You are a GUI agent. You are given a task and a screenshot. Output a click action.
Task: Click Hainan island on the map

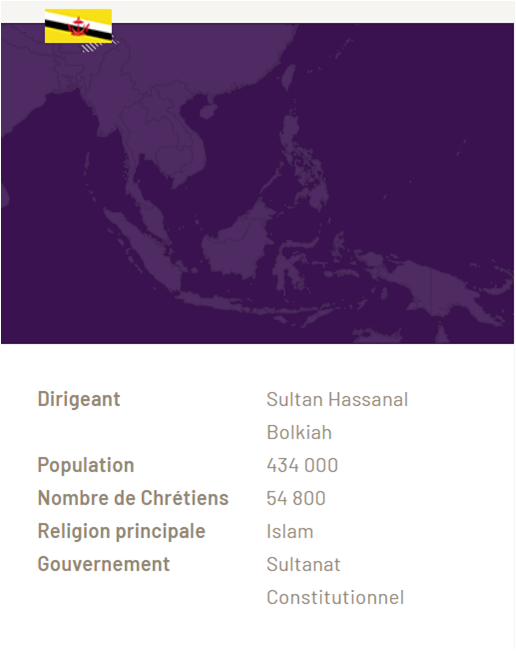[x=208, y=111]
